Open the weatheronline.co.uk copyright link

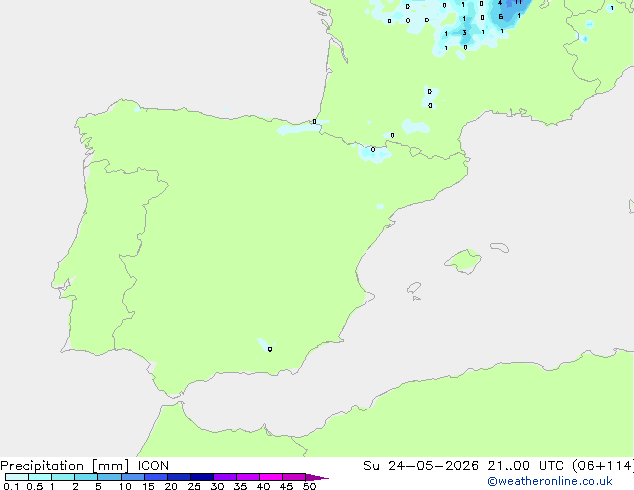(x=550, y=481)
